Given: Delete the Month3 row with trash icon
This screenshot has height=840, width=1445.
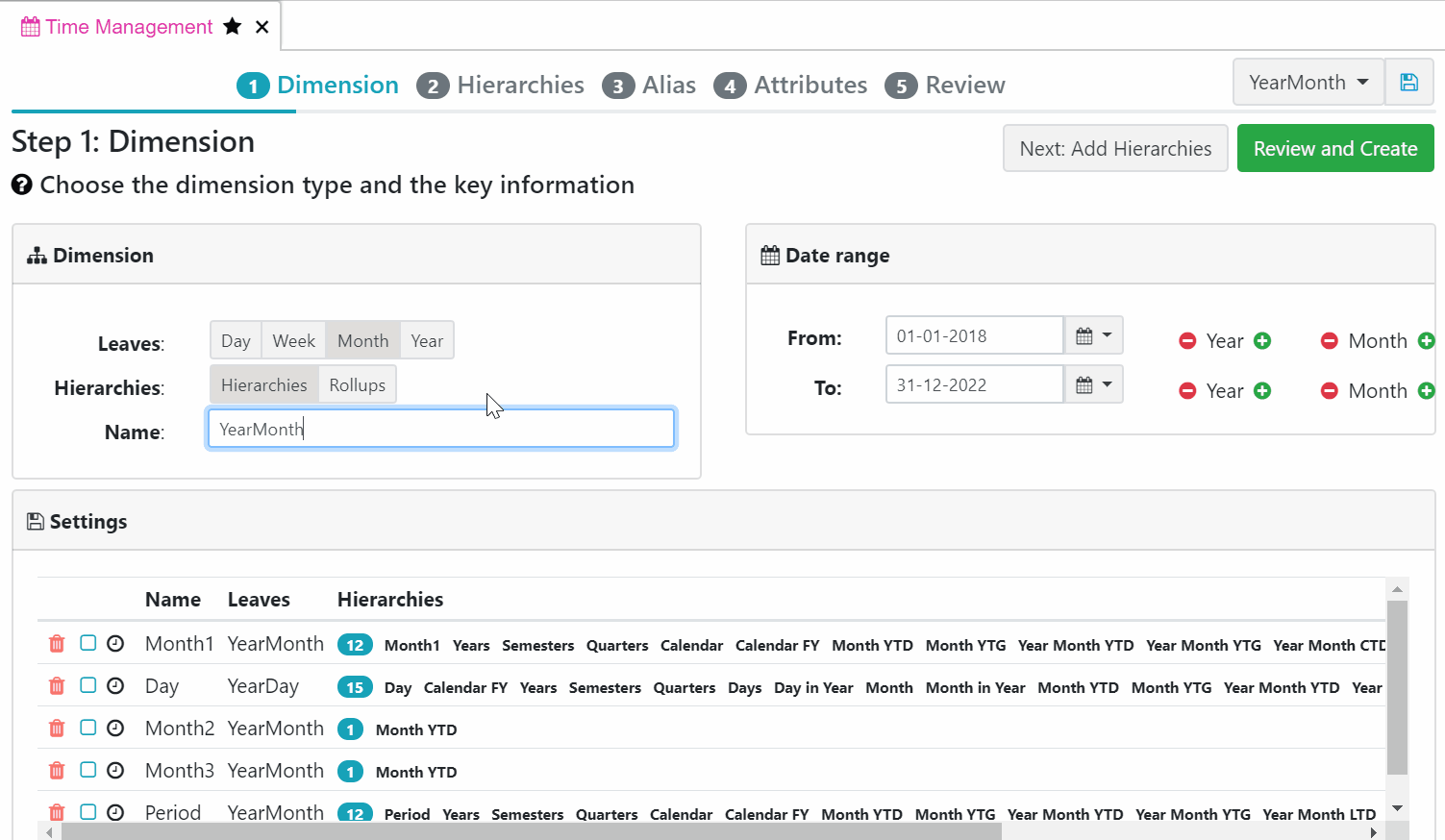Looking at the screenshot, I should point(57,771).
